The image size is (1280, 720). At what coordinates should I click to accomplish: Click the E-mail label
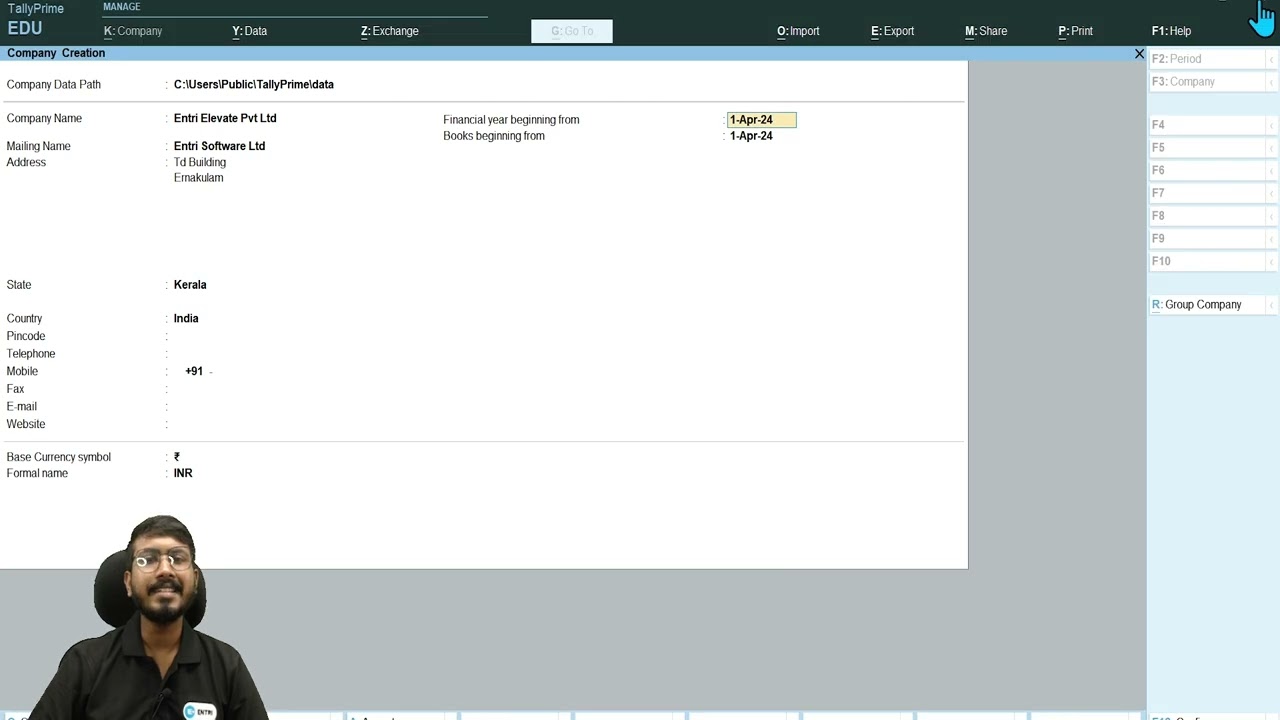[22, 407]
